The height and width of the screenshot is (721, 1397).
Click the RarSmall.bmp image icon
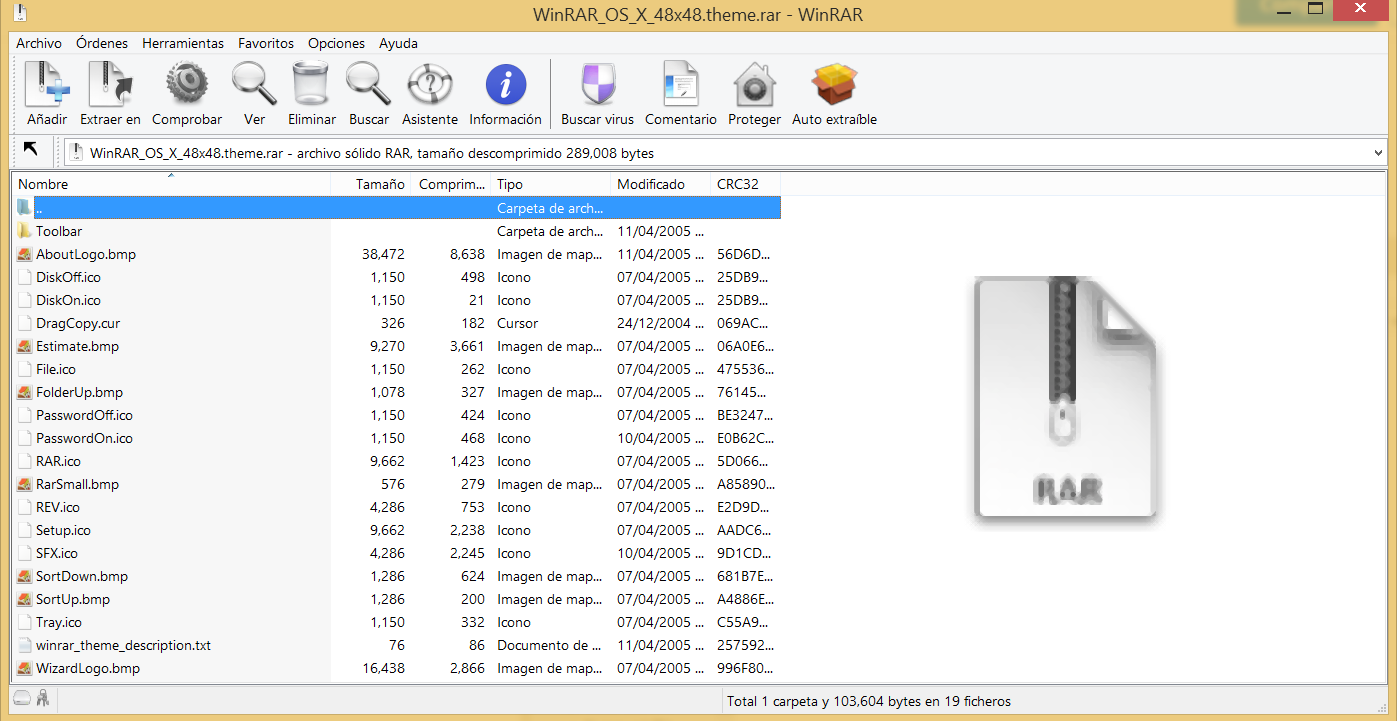coord(25,484)
